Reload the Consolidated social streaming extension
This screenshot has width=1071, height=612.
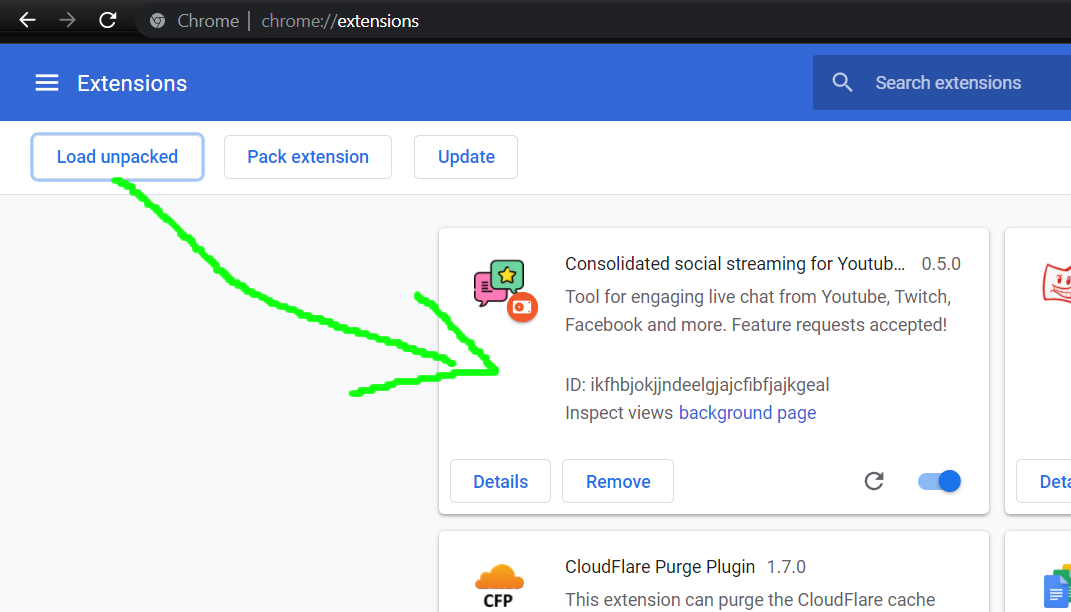(874, 482)
